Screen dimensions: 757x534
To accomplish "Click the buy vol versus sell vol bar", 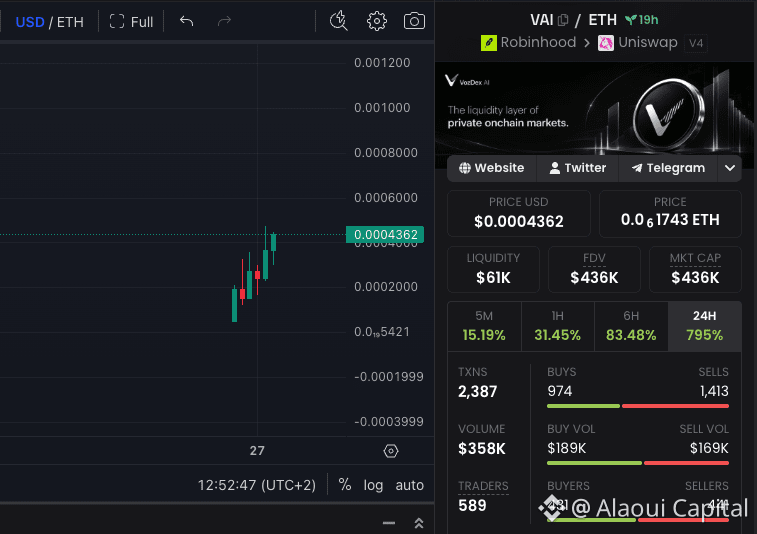I will click(638, 463).
